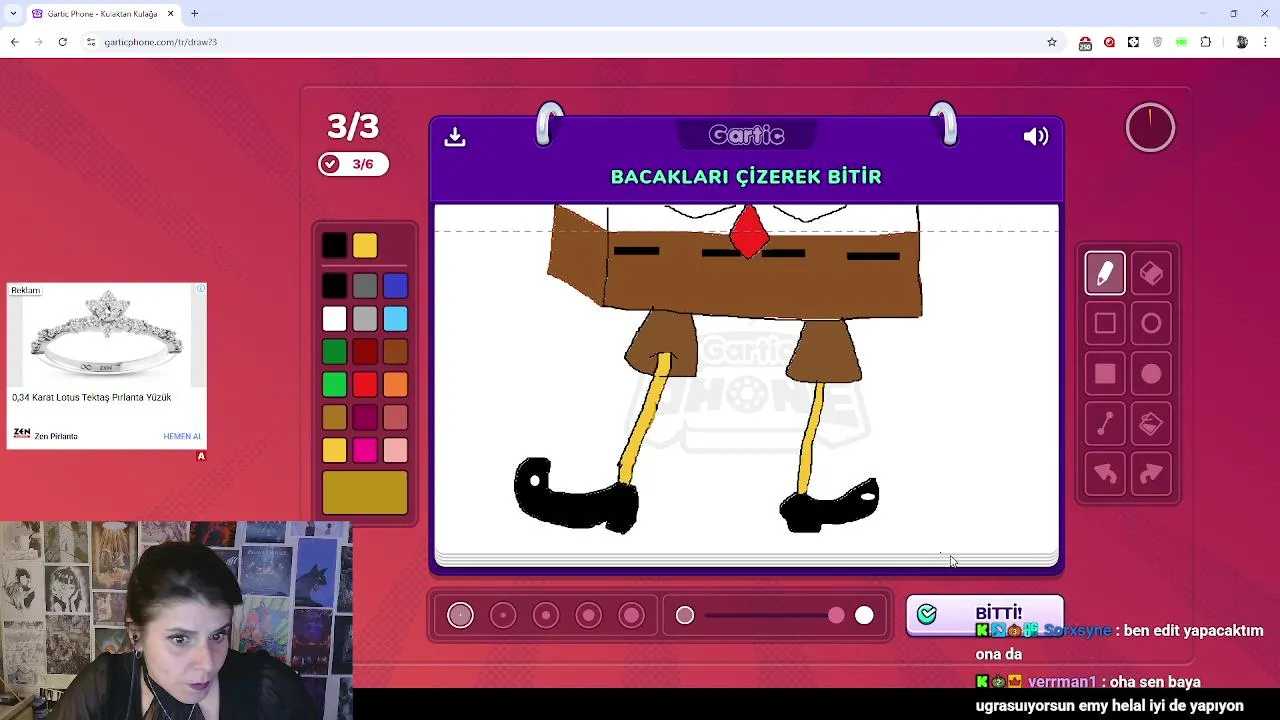Choose the hot pink palette color

point(365,451)
